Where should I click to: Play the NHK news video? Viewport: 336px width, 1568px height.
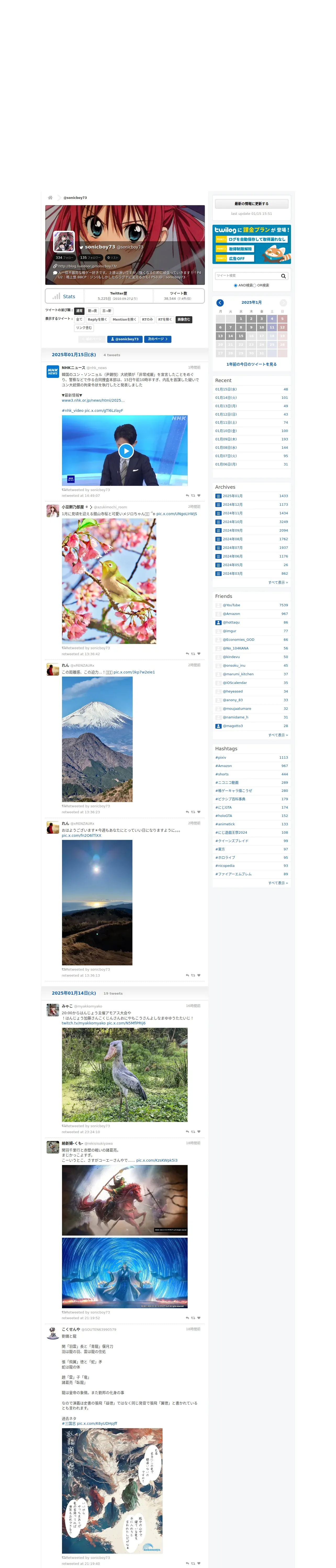coord(126,451)
